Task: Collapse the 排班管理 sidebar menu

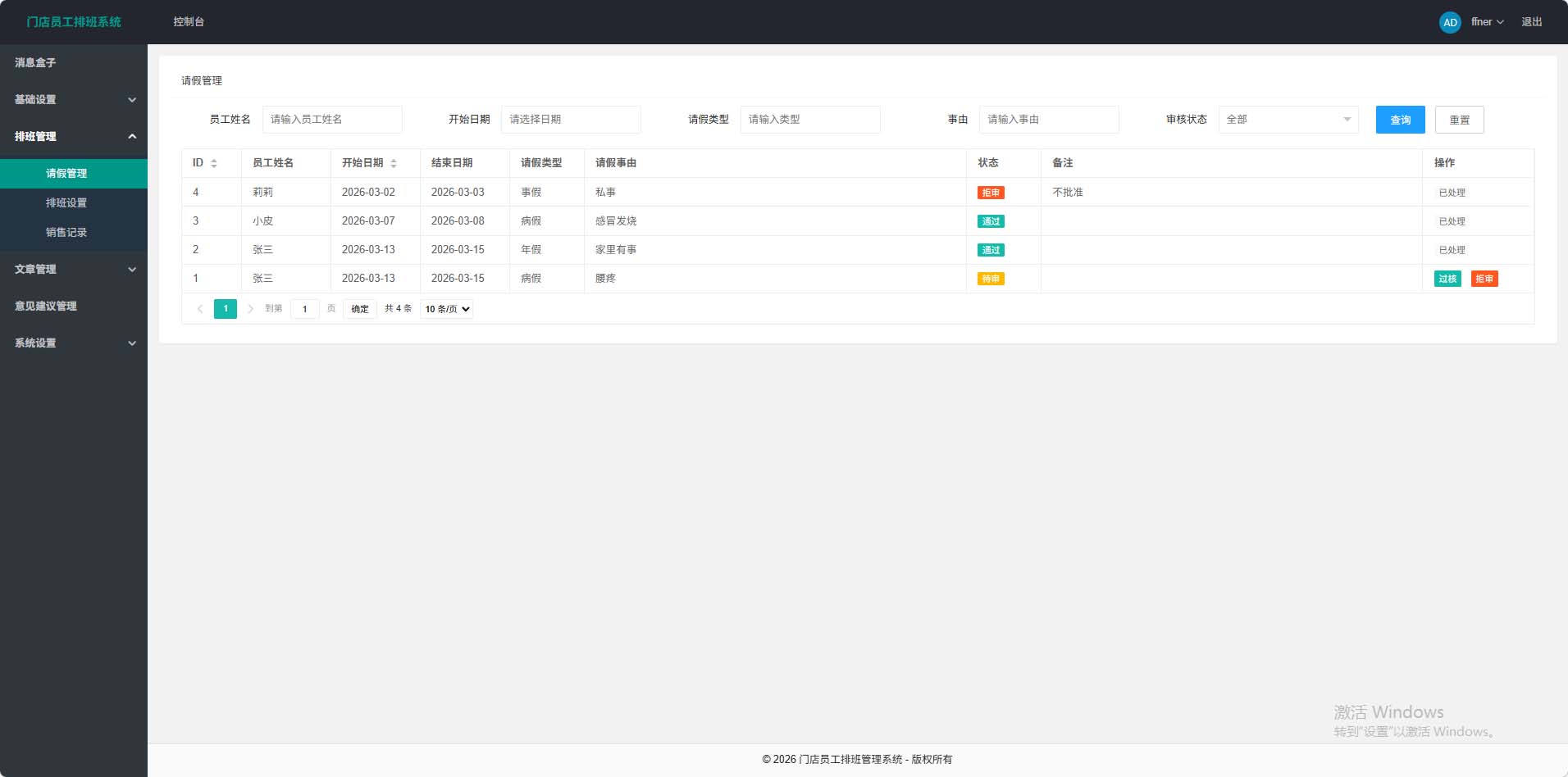Action: [73, 137]
